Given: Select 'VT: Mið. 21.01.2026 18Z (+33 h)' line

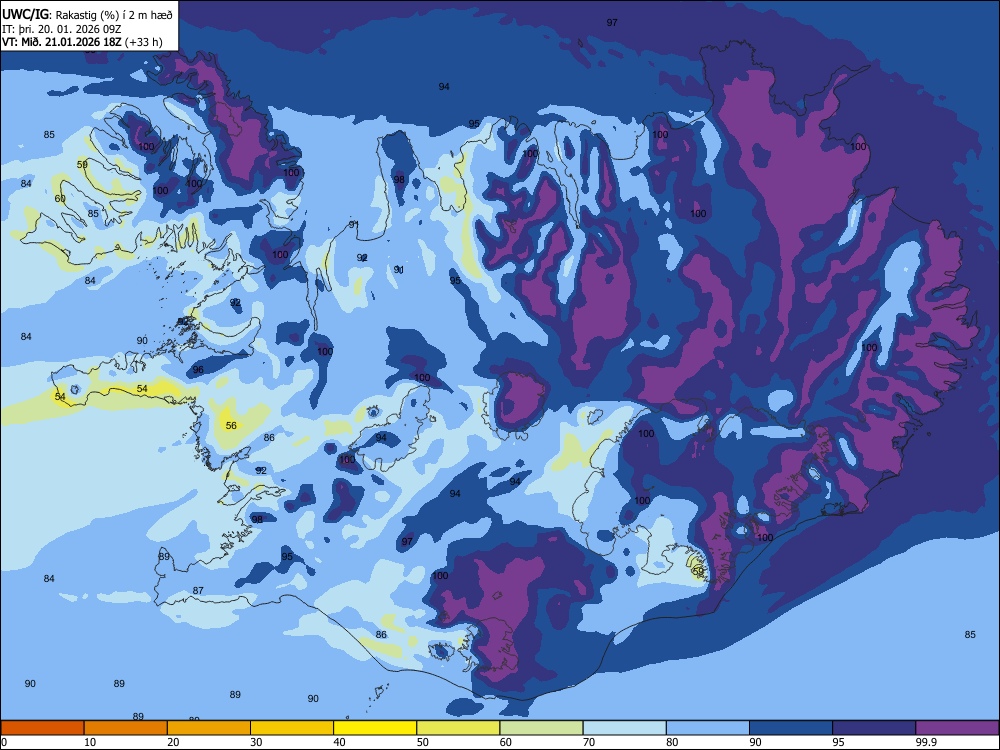Looking at the screenshot, I should [82, 42].
